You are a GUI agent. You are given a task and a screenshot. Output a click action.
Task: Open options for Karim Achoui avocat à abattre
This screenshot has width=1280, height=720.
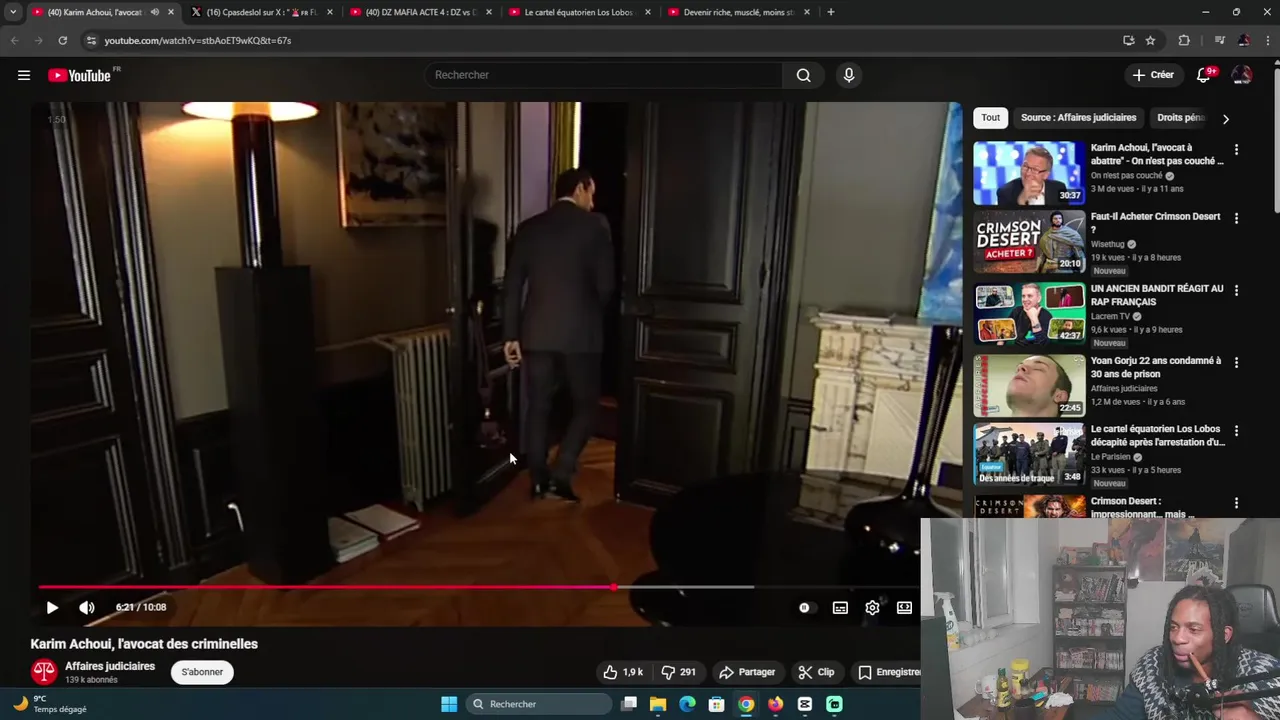tap(1236, 150)
